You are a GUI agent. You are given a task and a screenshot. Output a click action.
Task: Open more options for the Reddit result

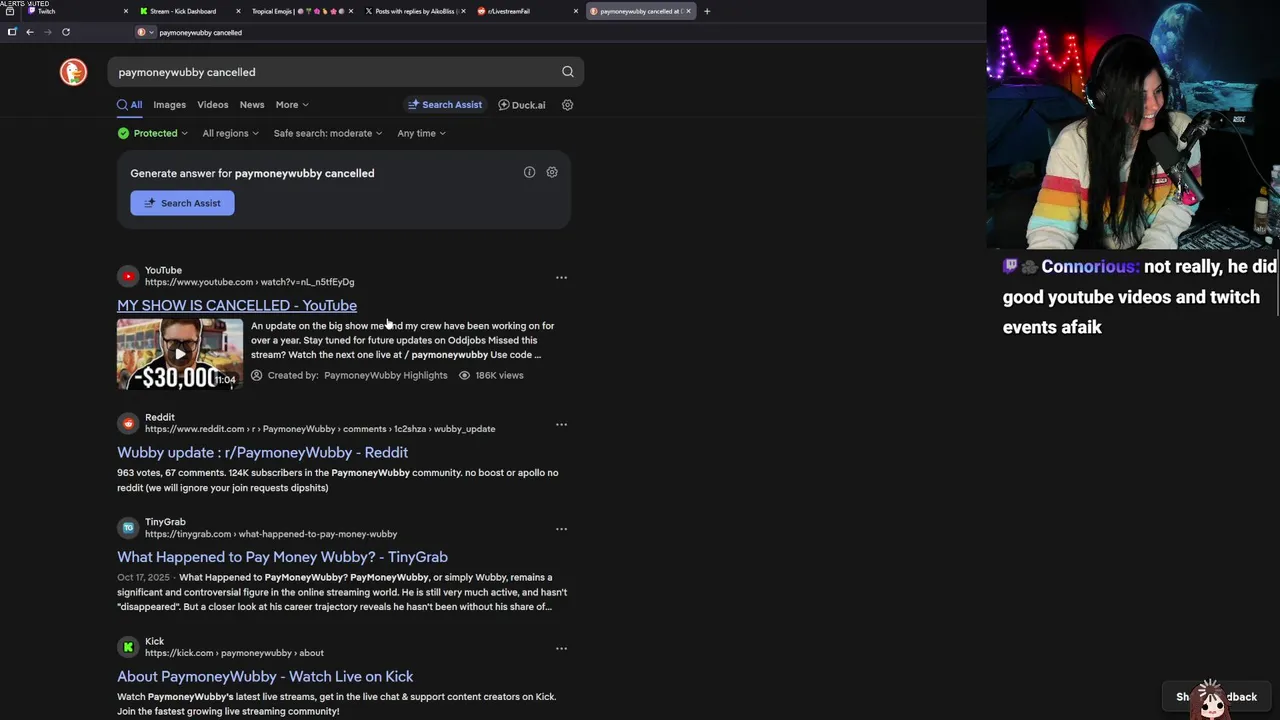coord(561,424)
